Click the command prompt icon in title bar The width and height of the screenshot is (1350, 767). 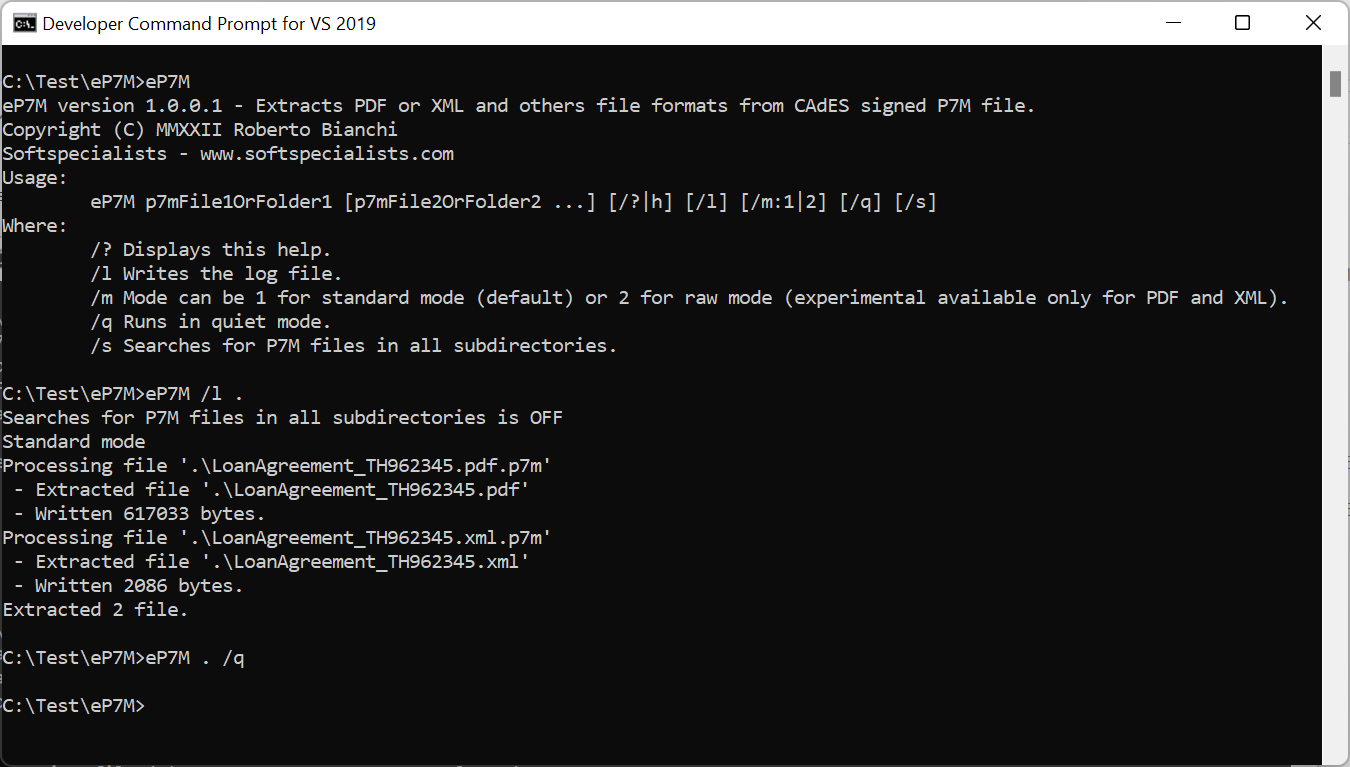click(23, 23)
